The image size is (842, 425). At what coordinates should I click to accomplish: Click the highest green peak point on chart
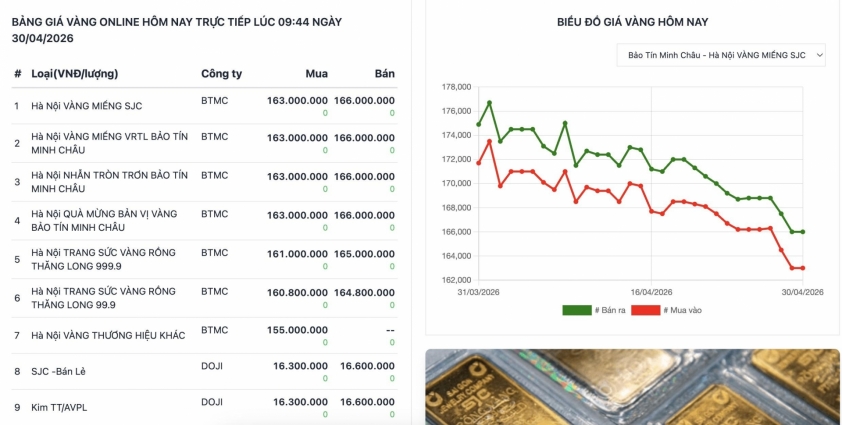pyautogui.click(x=489, y=102)
